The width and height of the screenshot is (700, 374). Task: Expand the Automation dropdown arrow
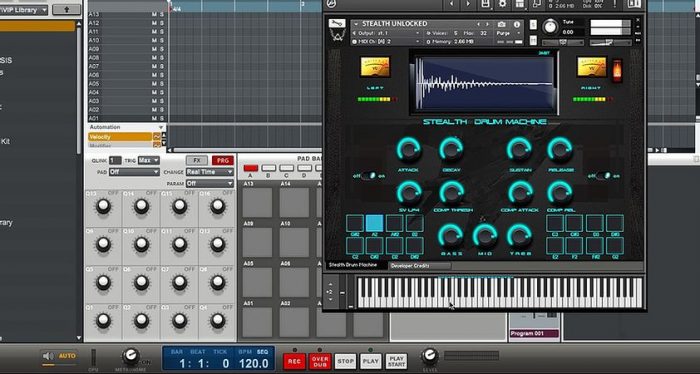click(161, 127)
